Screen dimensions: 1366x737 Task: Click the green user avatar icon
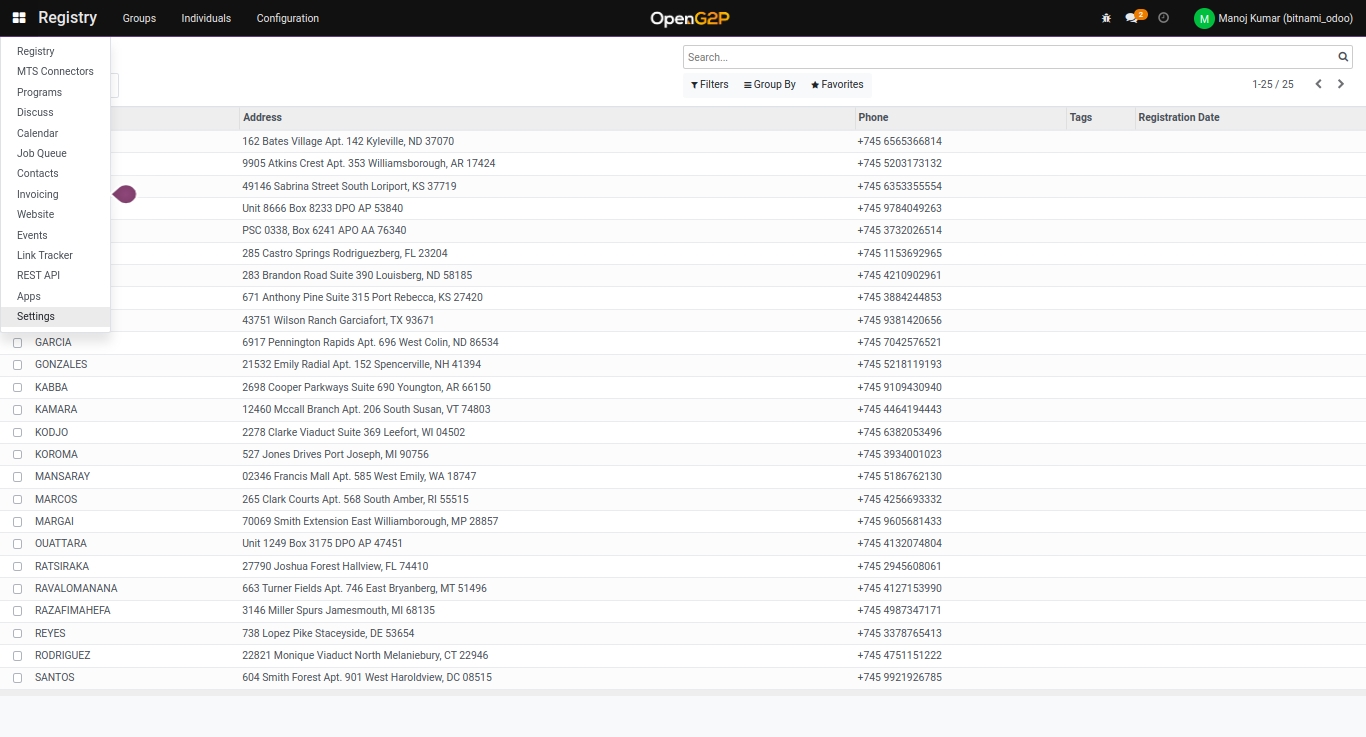1204,18
